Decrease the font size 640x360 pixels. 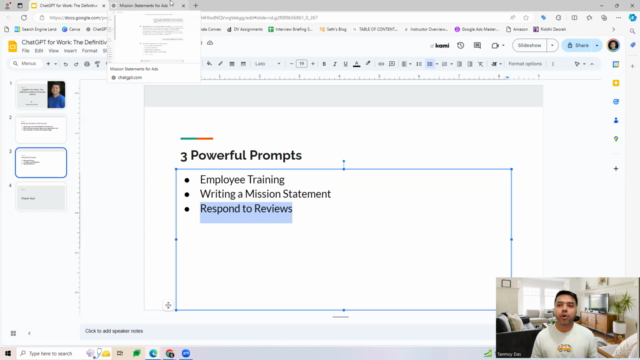tap(291, 64)
